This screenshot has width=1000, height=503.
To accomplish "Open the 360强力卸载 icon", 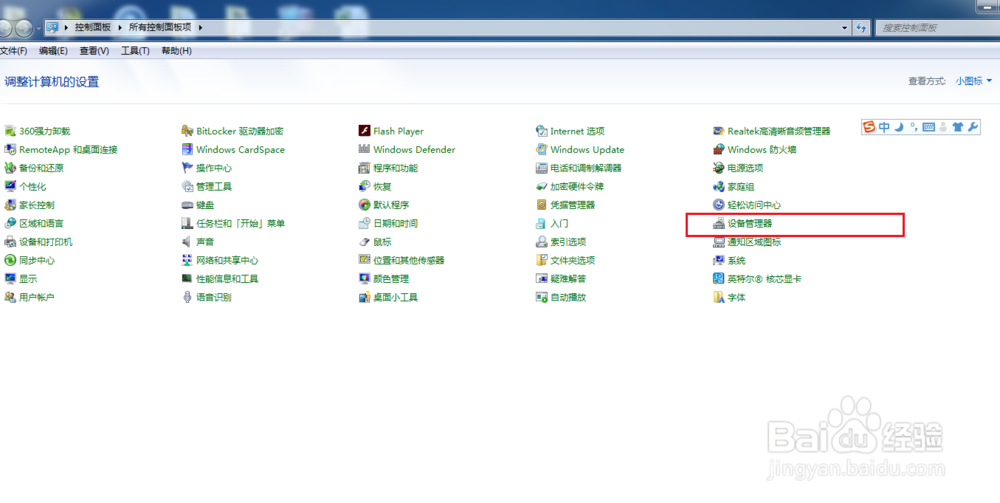I will point(10,131).
